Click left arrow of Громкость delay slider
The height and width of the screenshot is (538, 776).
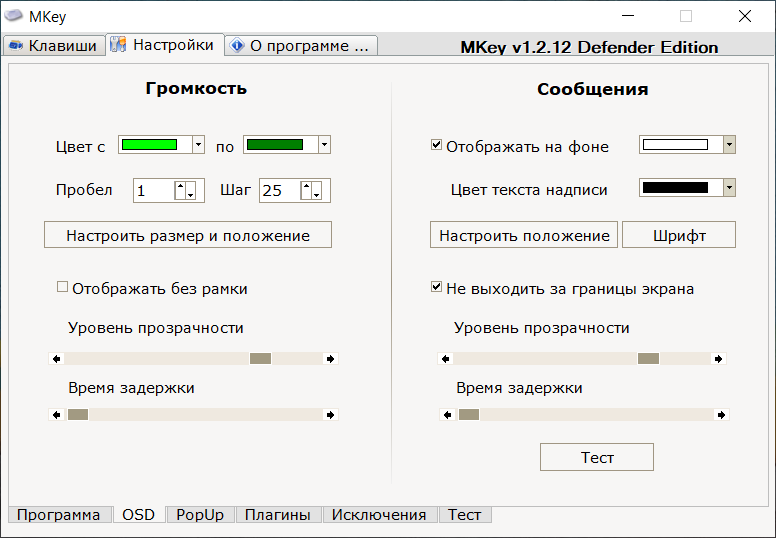click(56, 415)
